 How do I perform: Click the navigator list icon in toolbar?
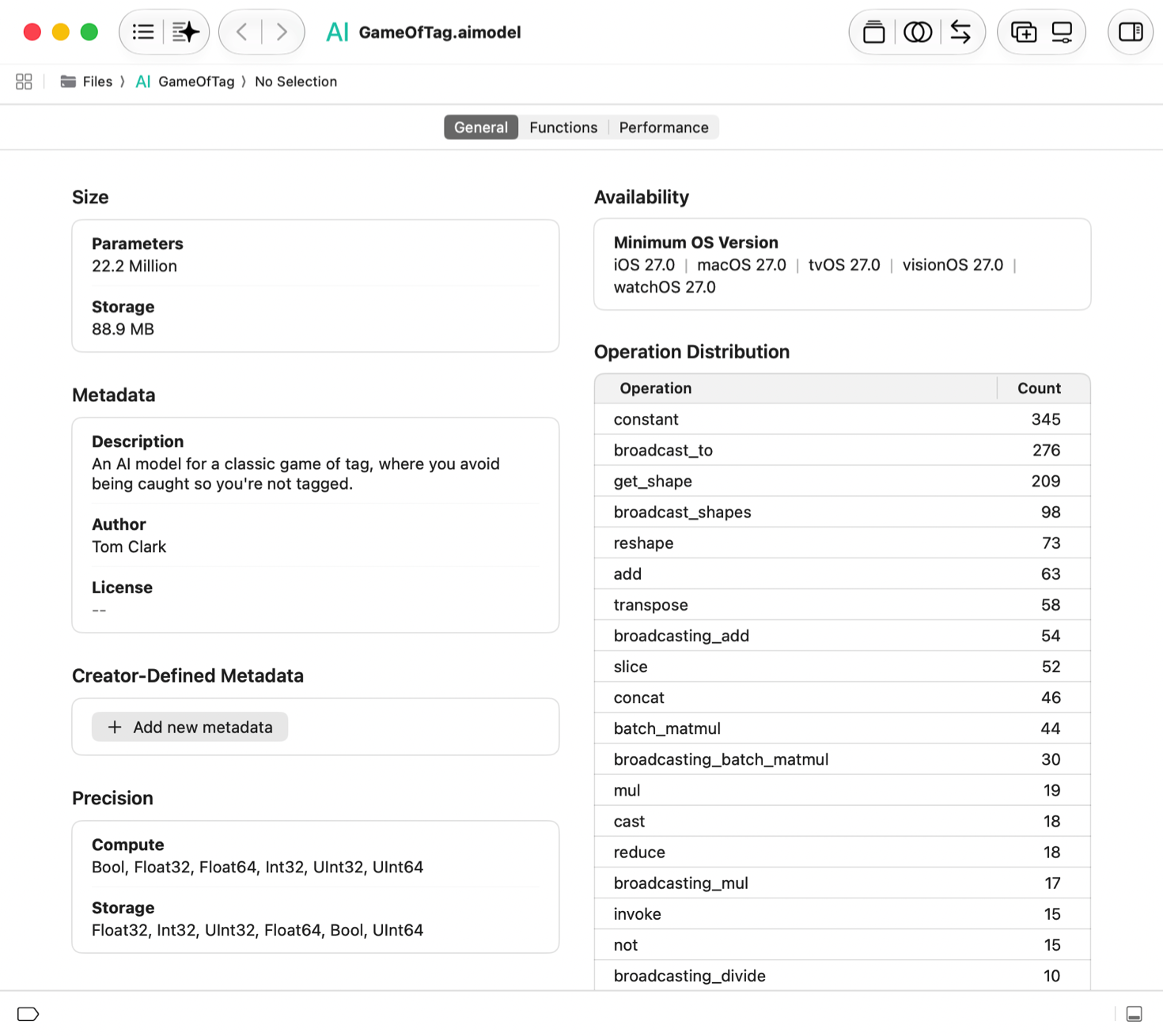pyautogui.click(x=143, y=32)
